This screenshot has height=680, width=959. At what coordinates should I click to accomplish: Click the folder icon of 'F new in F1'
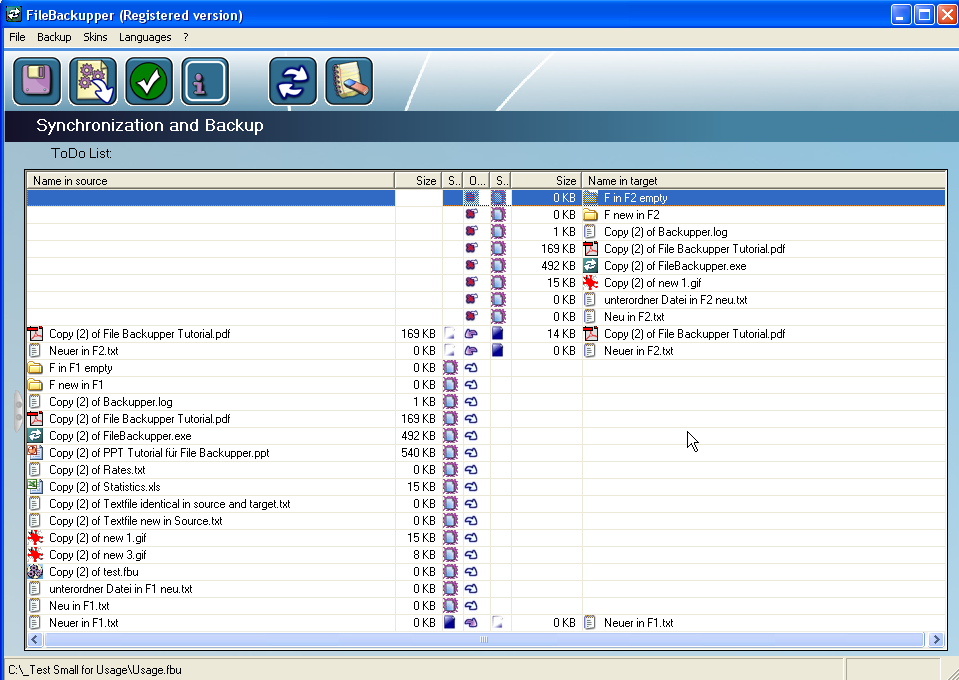tap(35, 385)
